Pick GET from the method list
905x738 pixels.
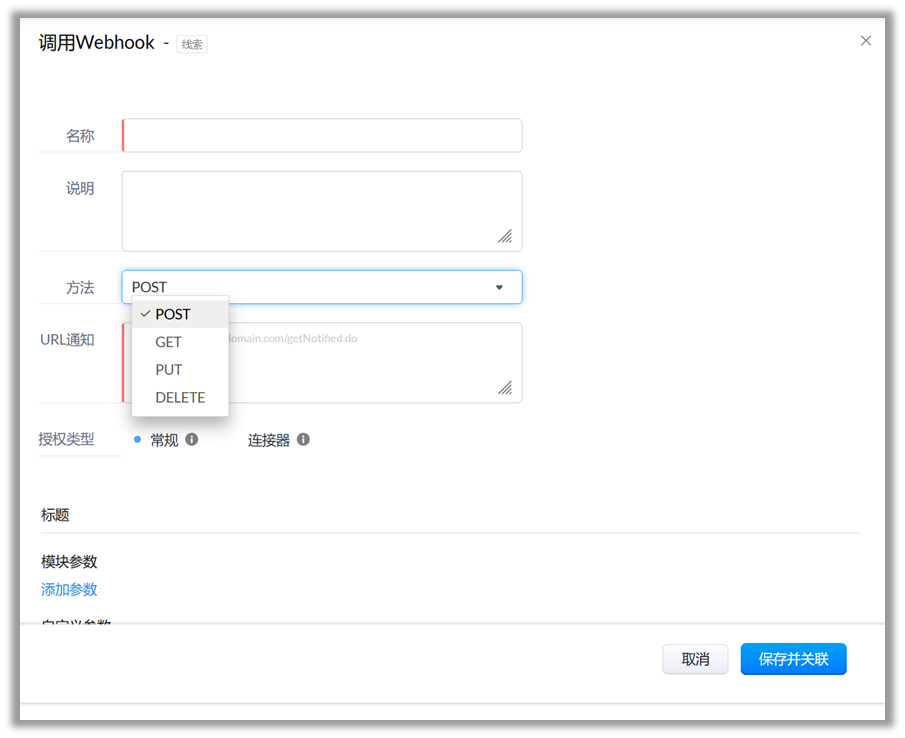[169, 342]
